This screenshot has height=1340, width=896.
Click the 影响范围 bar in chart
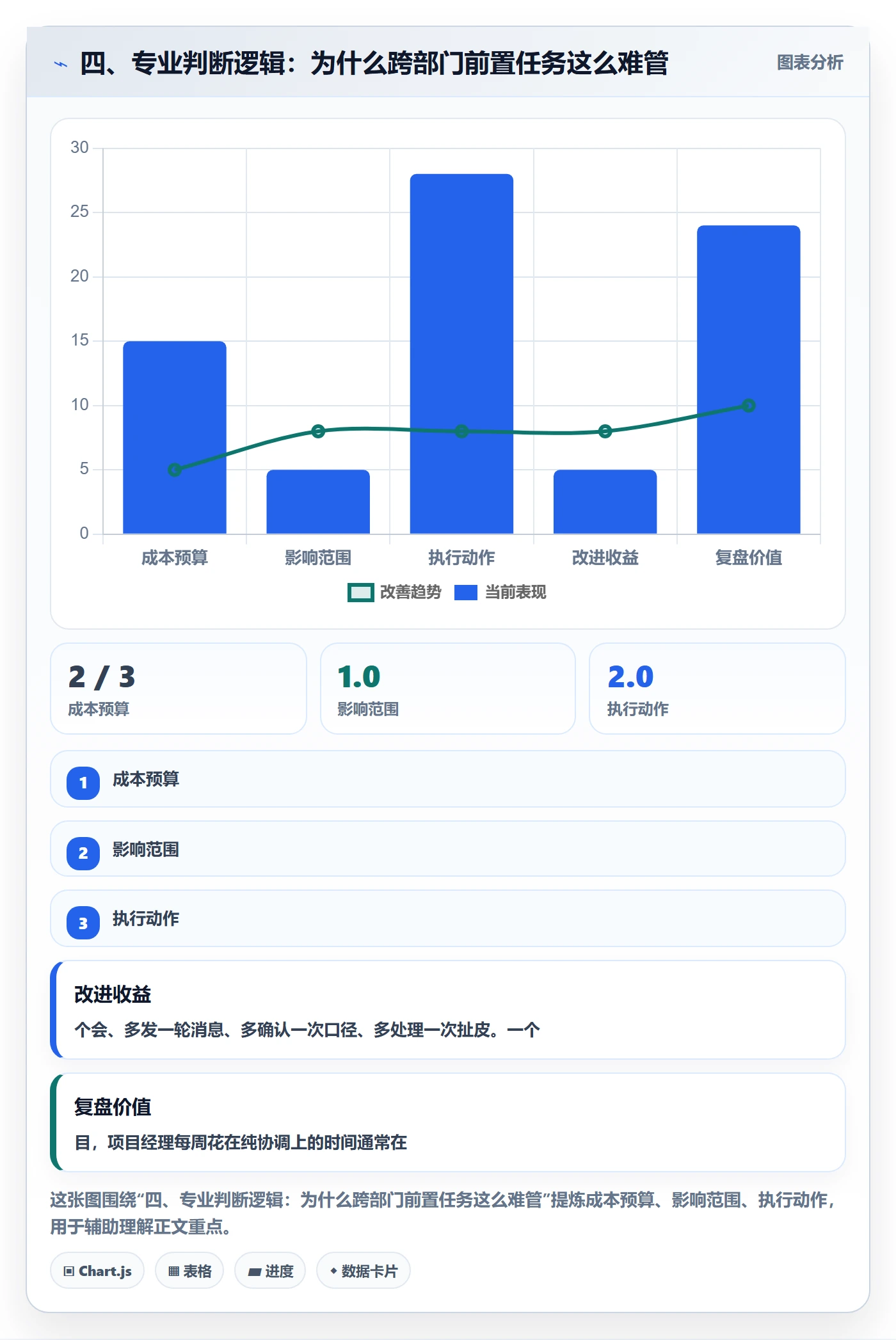[318, 502]
